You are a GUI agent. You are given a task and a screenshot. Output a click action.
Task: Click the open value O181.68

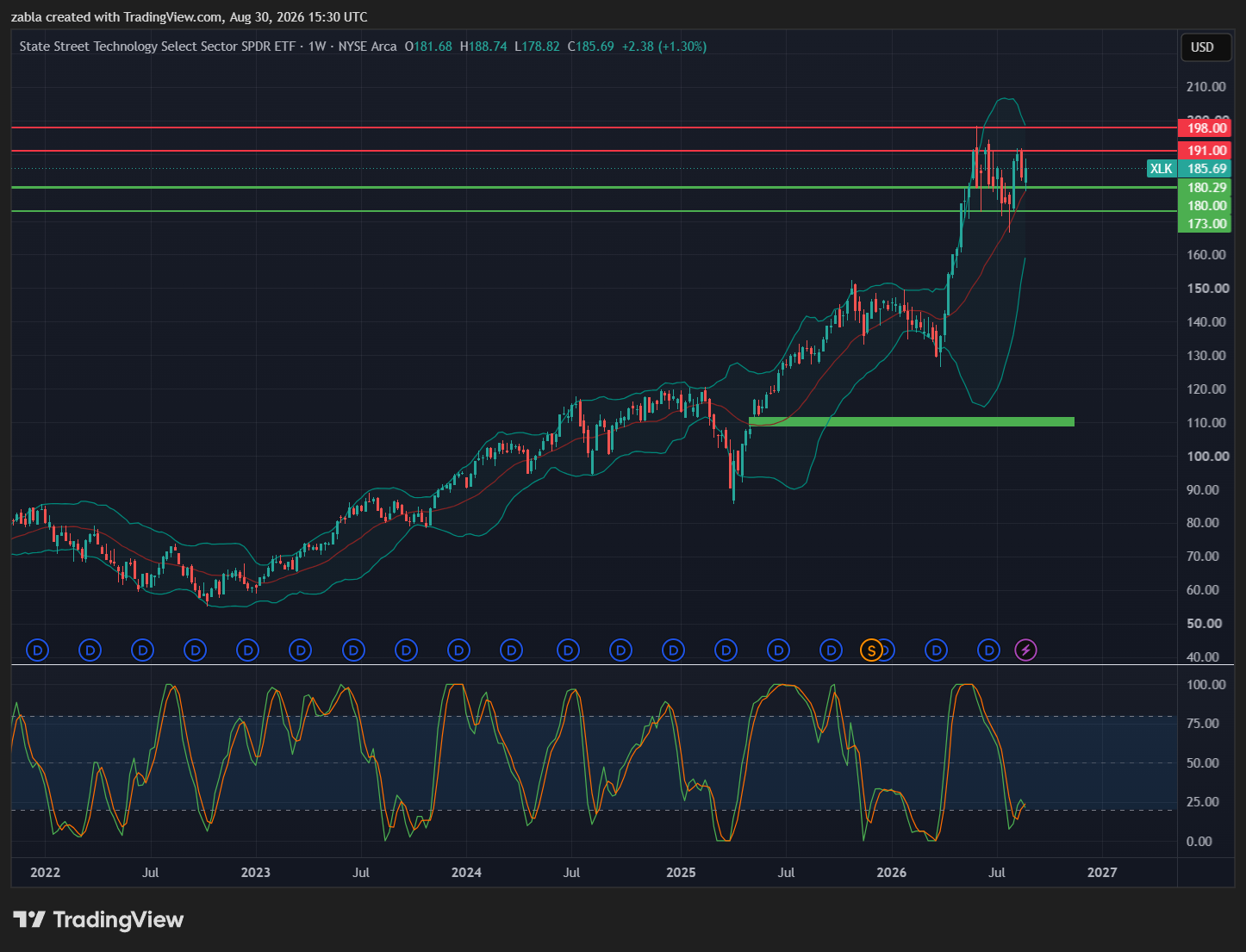click(428, 47)
